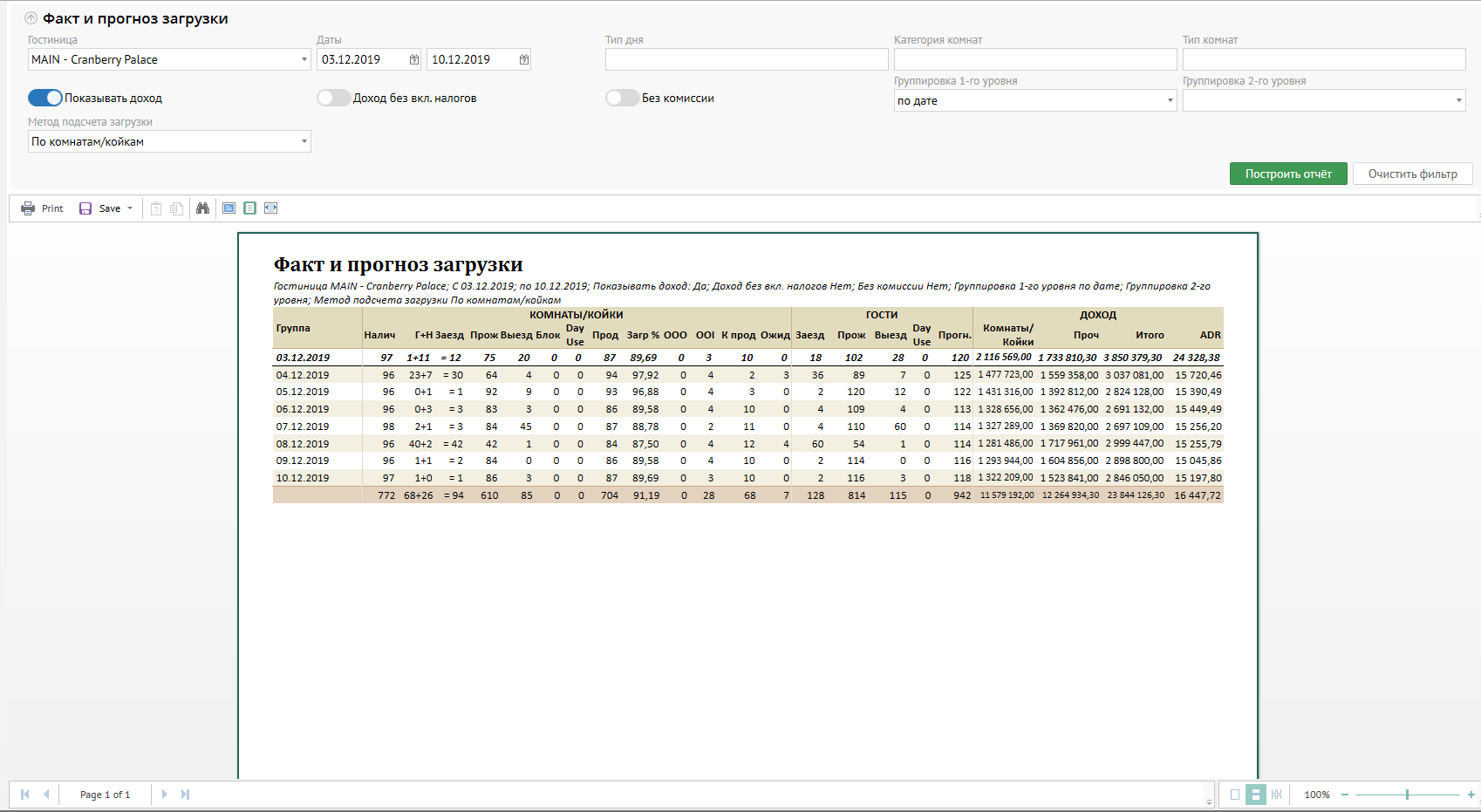1481x812 pixels.
Task: Click the zoom in plus icon
Action: (1471, 795)
